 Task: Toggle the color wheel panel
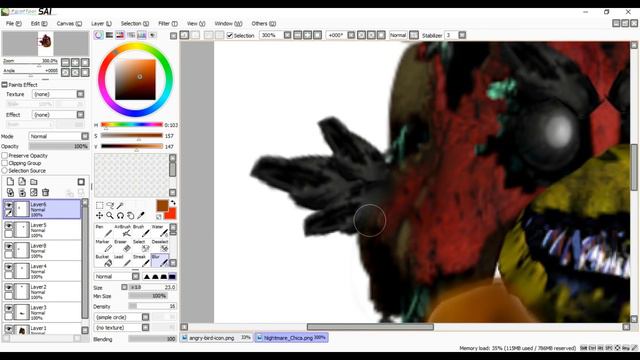(x=98, y=36)
